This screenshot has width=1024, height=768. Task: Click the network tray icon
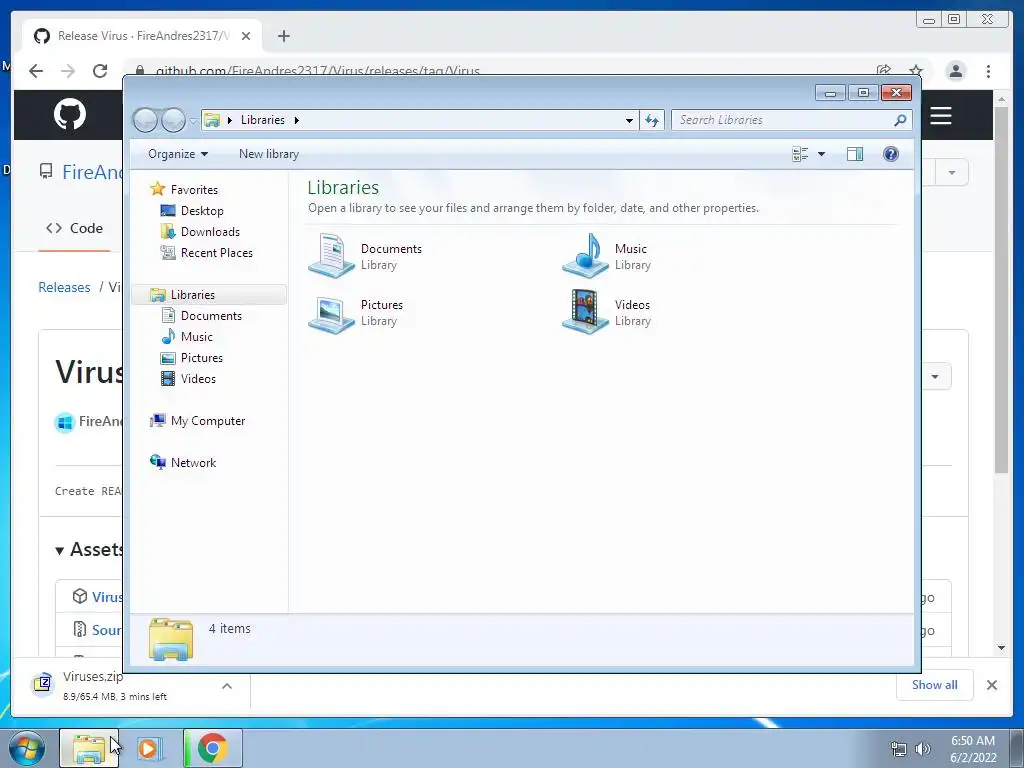pos(899,749)
